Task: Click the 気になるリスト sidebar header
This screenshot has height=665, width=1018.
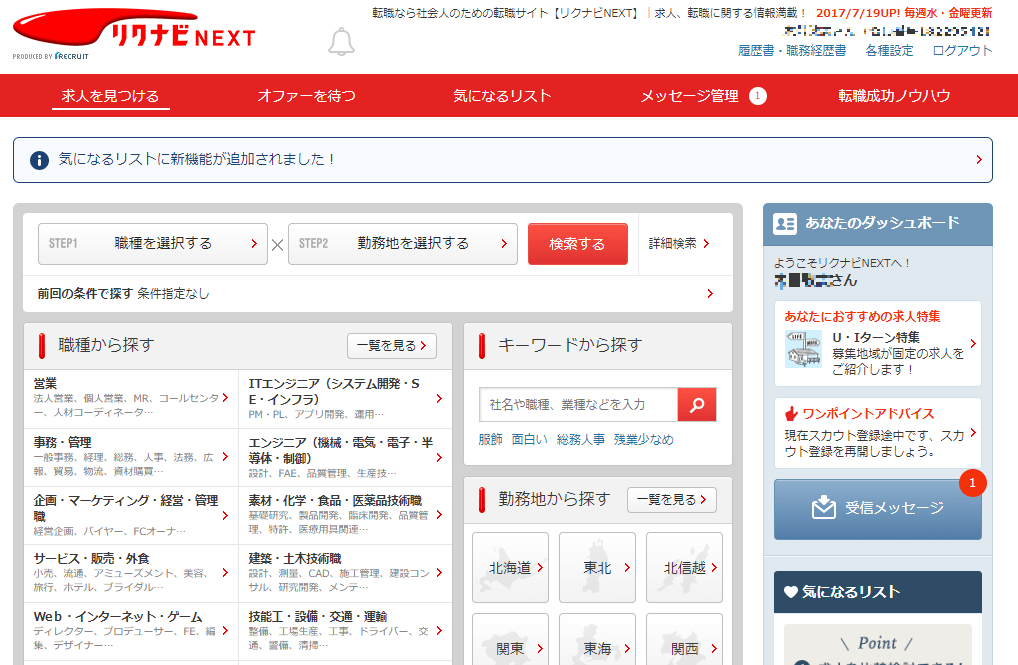Action: click(x=878, y=592)
